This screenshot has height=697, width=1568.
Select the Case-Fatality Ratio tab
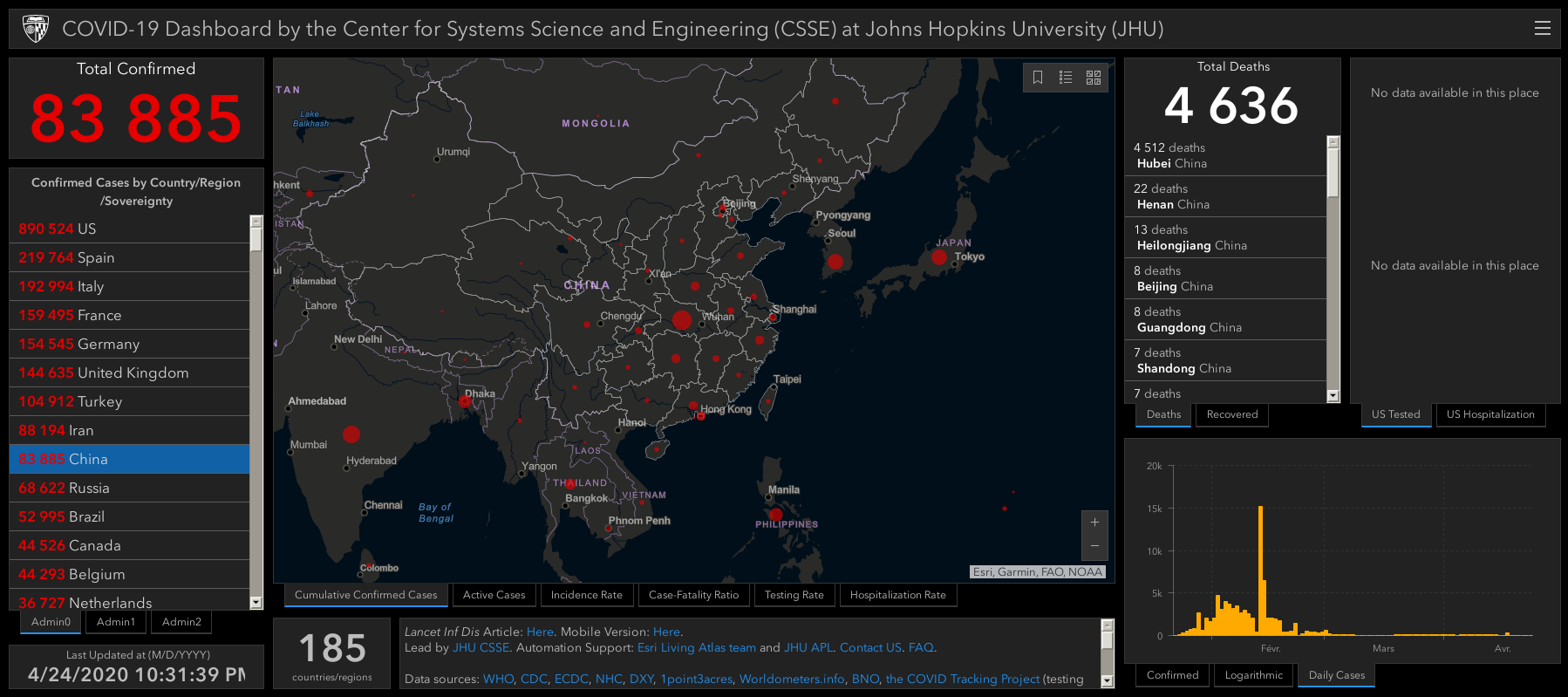(693, 595)
